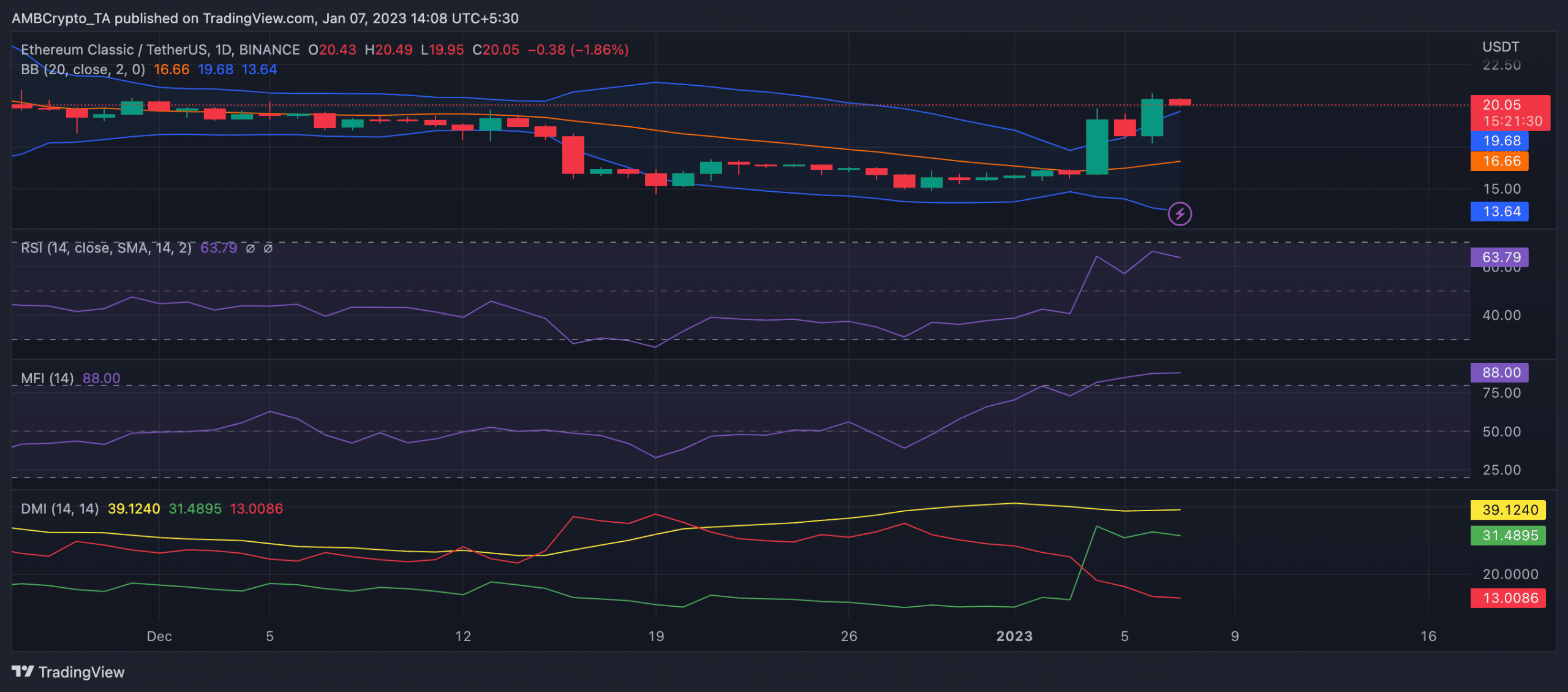Viewport: 1568px width, 692px height.
Task: Click the O20.43 open price value
Action: (332, 50)
